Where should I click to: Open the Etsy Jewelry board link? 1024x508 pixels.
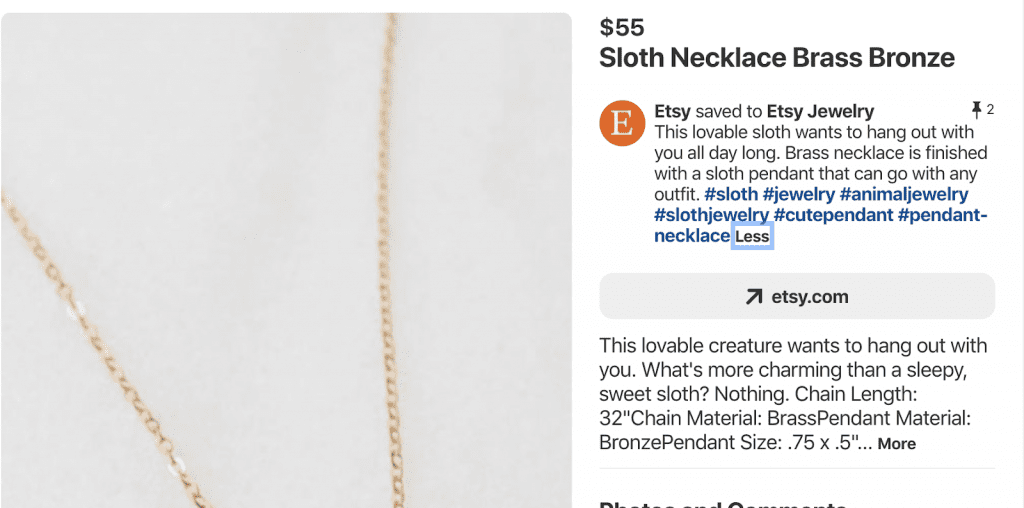click(x=820, y=111)
